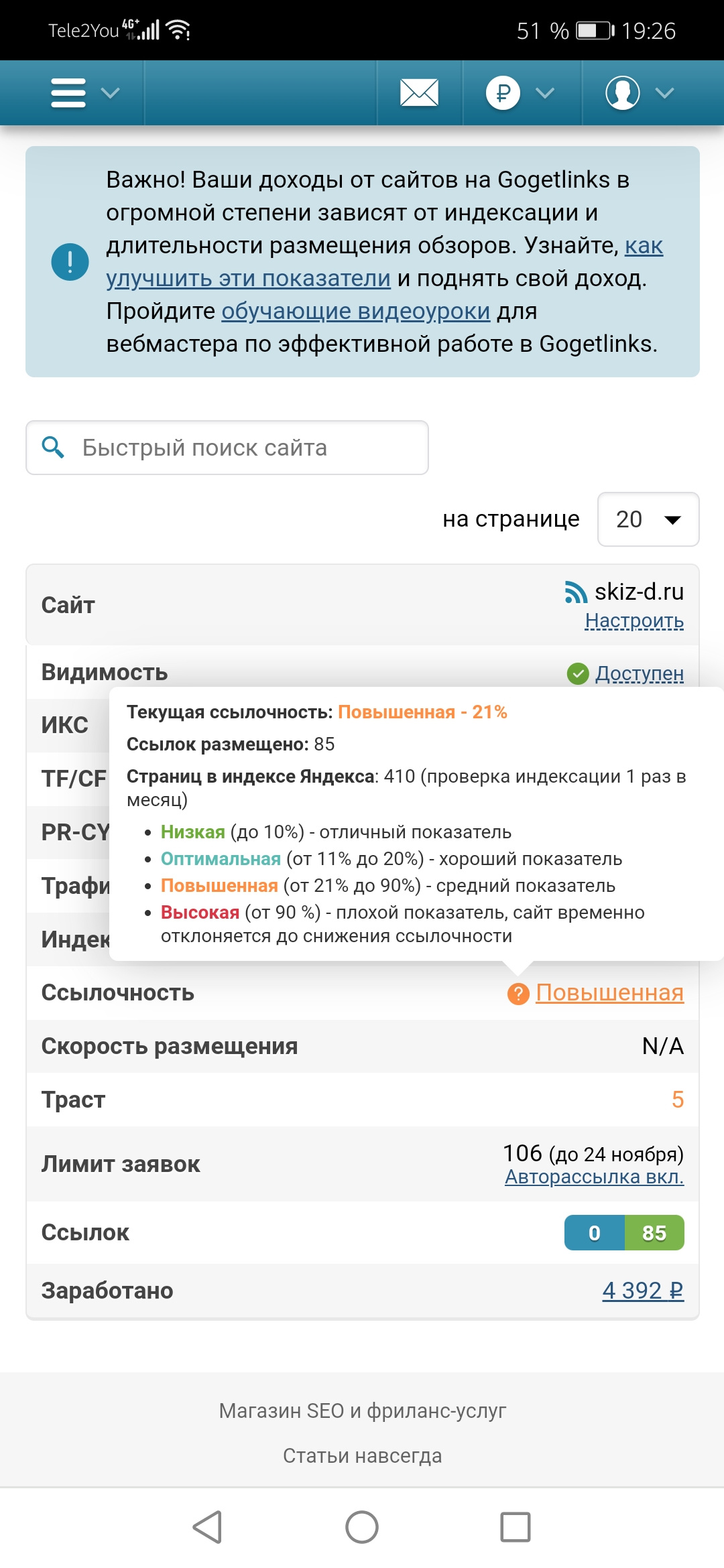724x1568 pixels.
Task: Expand the chevron next to the profile avatar
Action: (x=664, y=92)
